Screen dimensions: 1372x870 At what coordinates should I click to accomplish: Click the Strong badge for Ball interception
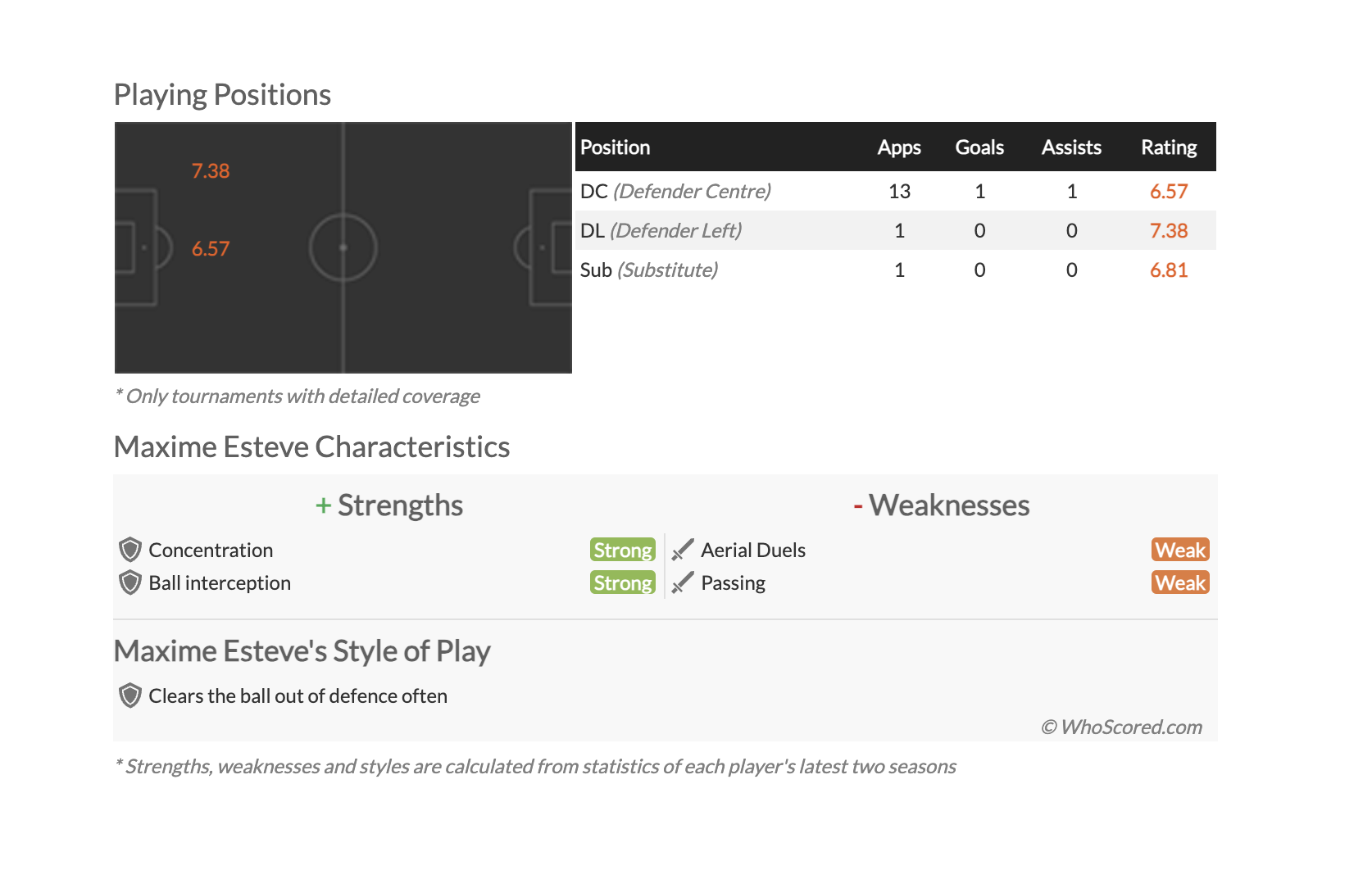pyautogui.click(x=623, y=582)
